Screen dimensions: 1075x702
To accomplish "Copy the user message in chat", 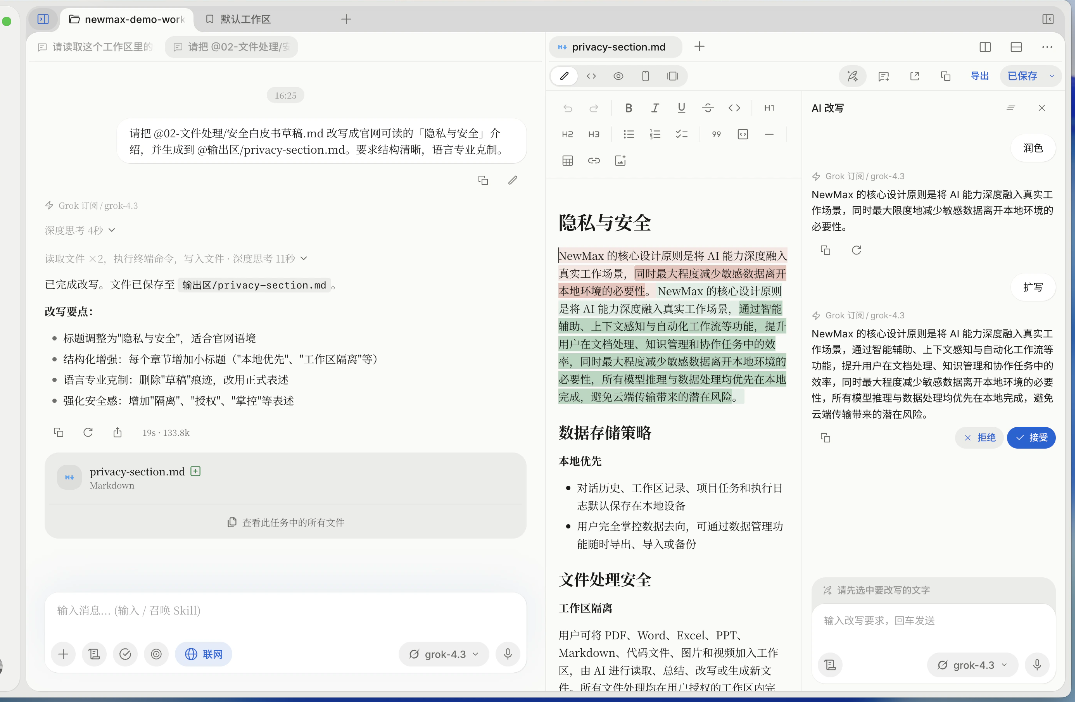I will coord(483,180).
